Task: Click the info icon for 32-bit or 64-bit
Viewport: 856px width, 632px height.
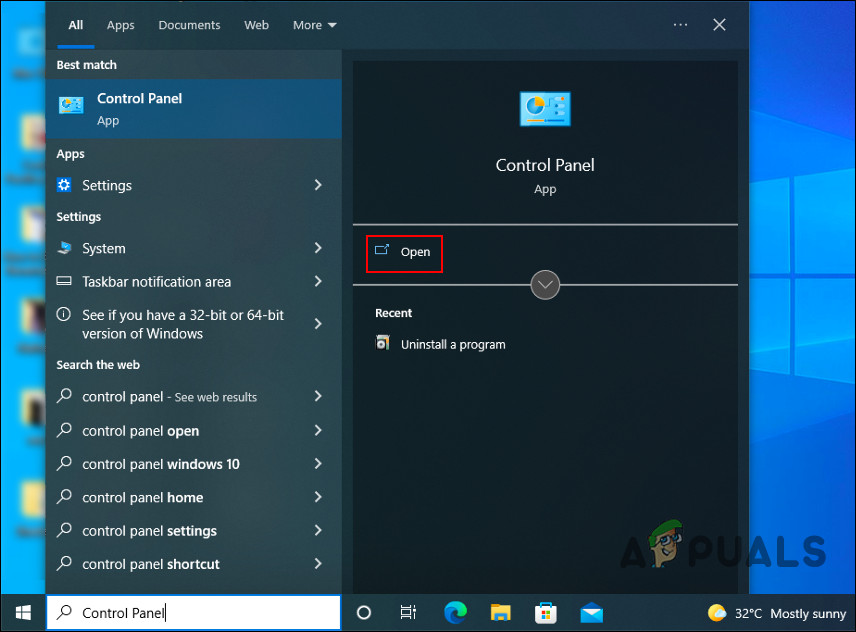Action: [x=64, y=314]
